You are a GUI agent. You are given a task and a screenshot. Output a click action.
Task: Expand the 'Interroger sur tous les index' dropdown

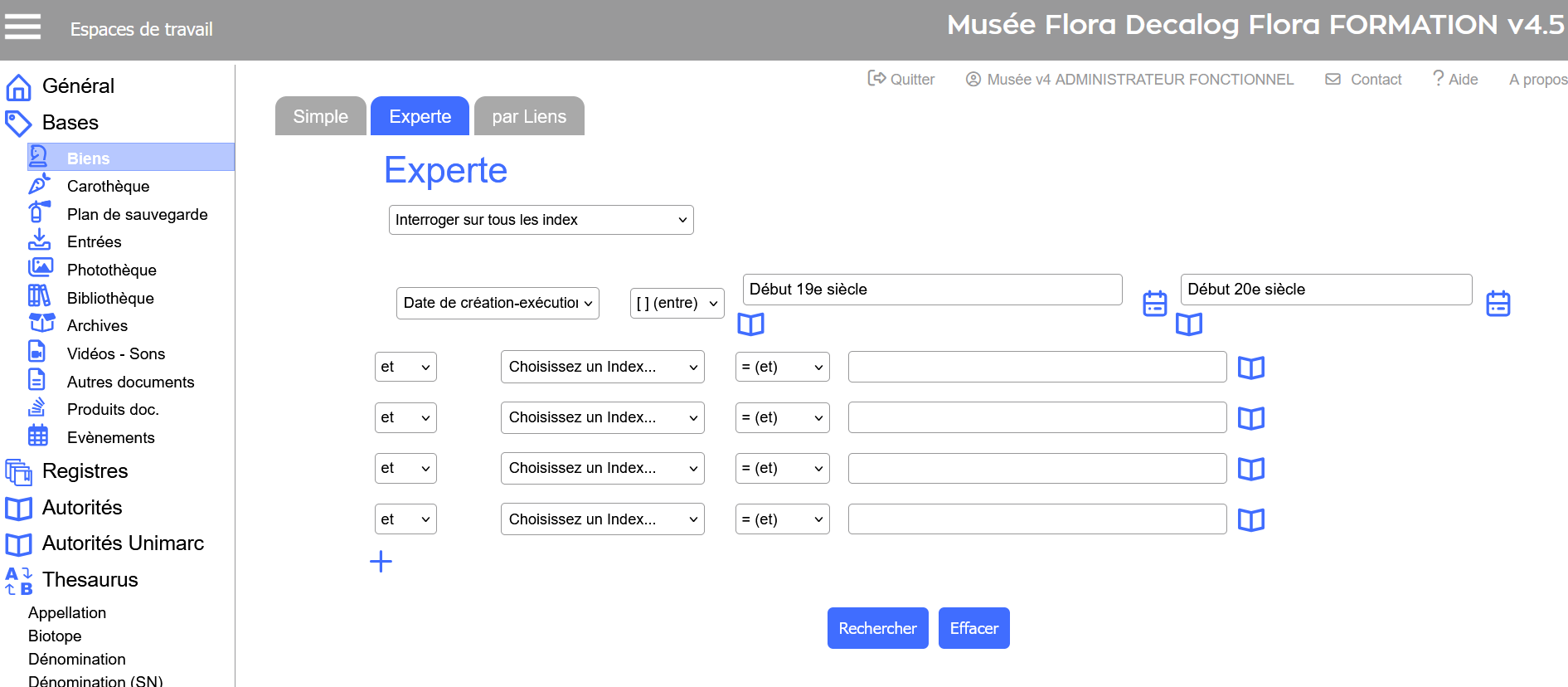[x=541, y=220]
